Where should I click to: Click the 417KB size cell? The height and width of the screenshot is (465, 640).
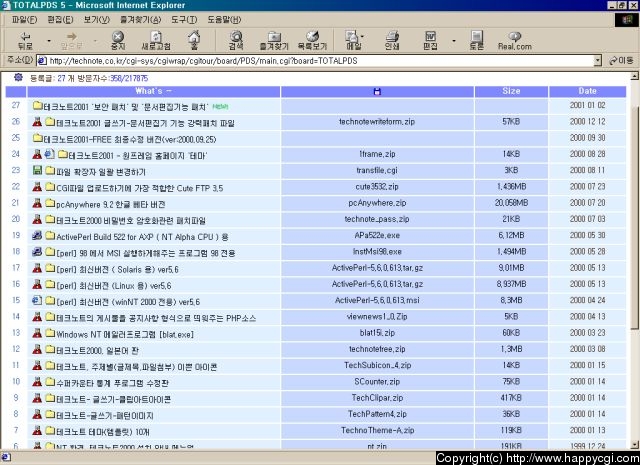click(511, 398)
